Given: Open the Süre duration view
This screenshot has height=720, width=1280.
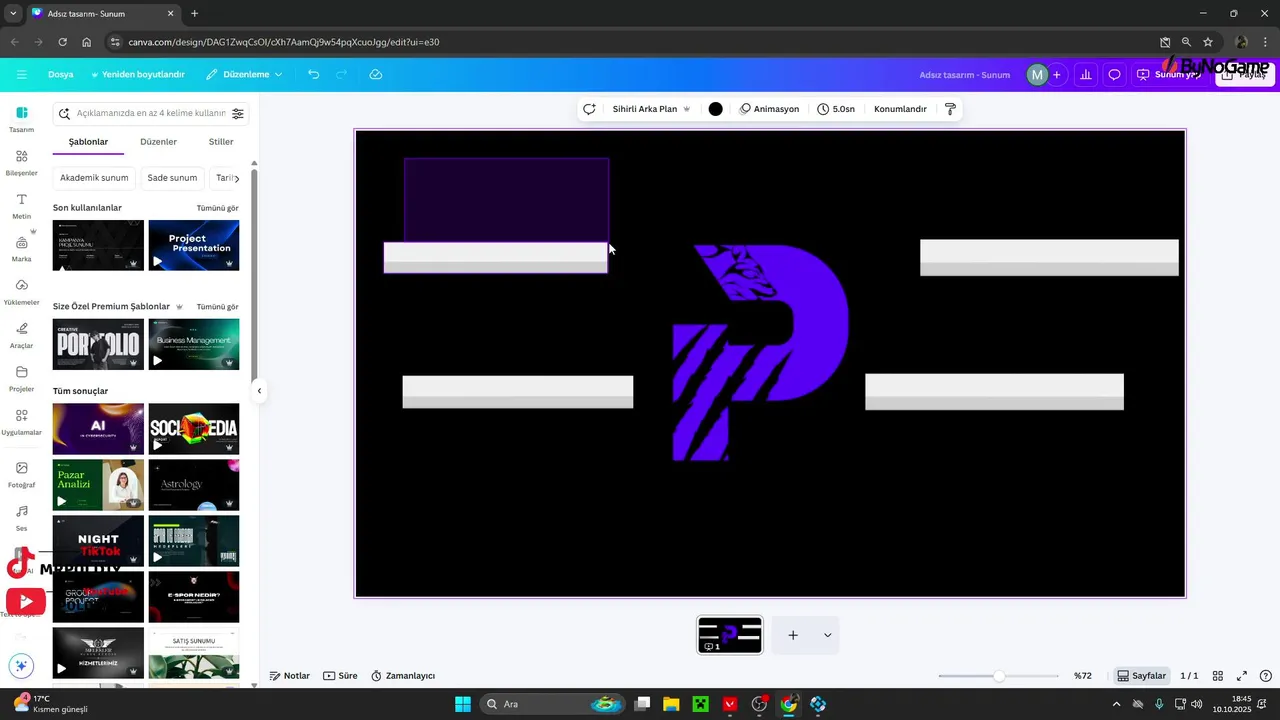Looking at the screenshot, I should [x=340, y=676].
